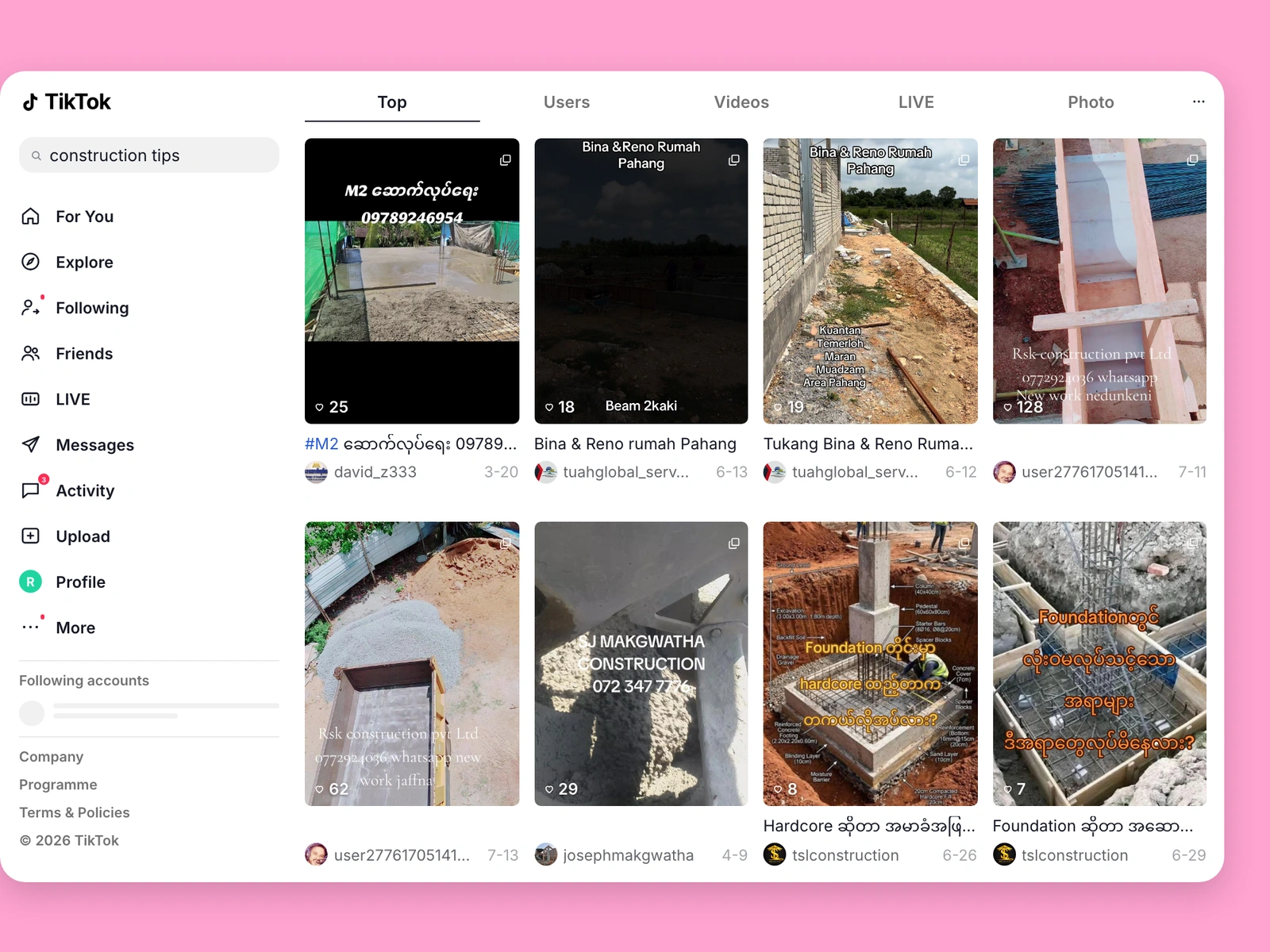
Task: Open username josephmakgwatha
Action: click(x=629, y=855)
